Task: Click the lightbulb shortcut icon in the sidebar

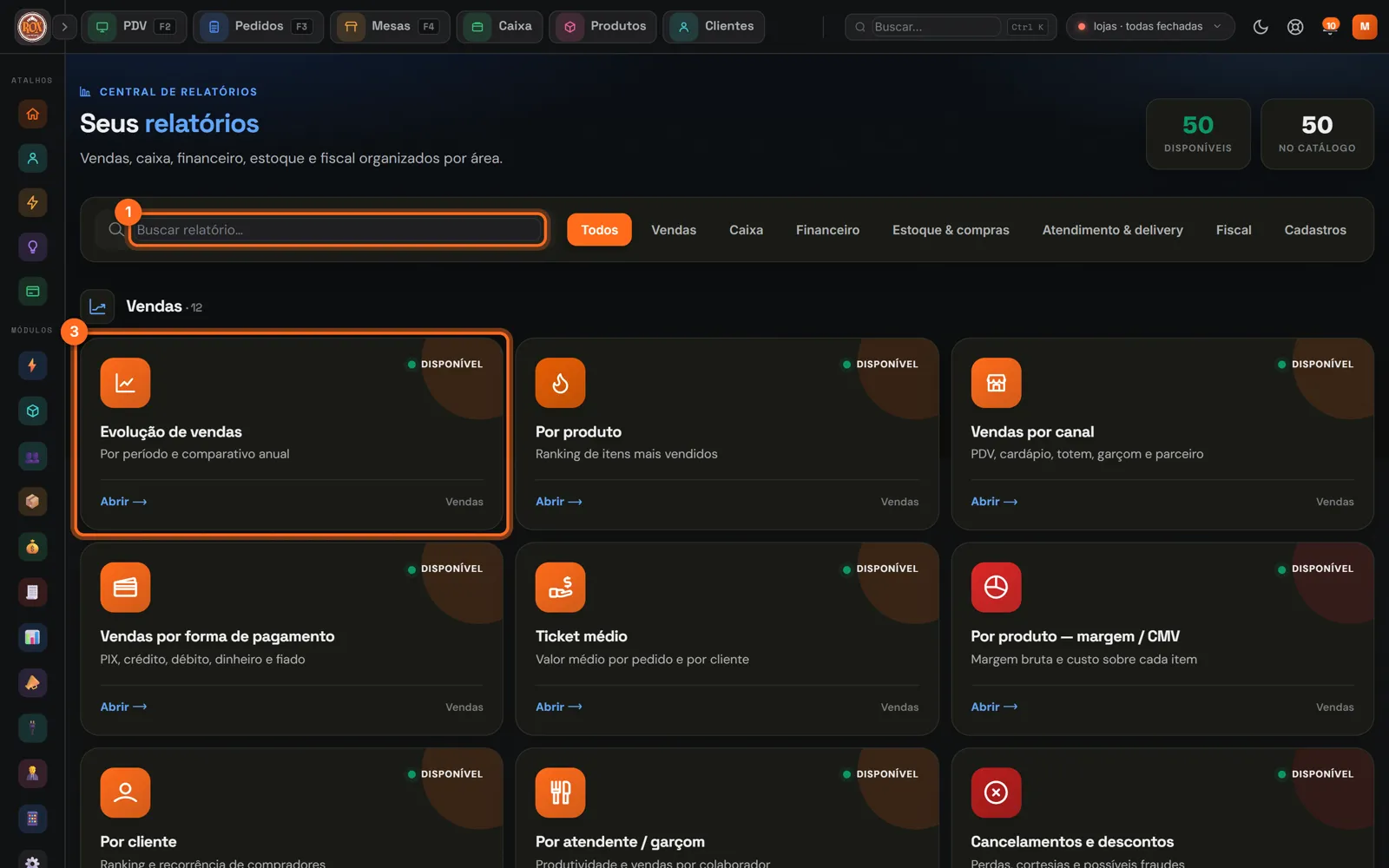Action: [33, 247]
